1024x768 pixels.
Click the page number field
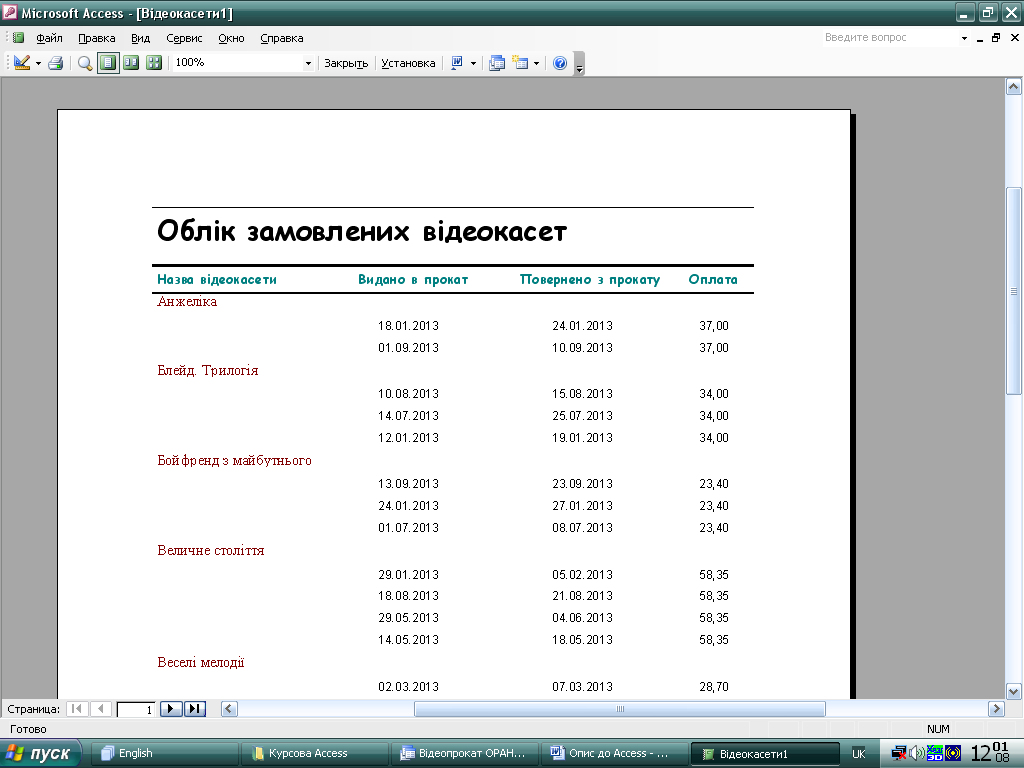135,709
